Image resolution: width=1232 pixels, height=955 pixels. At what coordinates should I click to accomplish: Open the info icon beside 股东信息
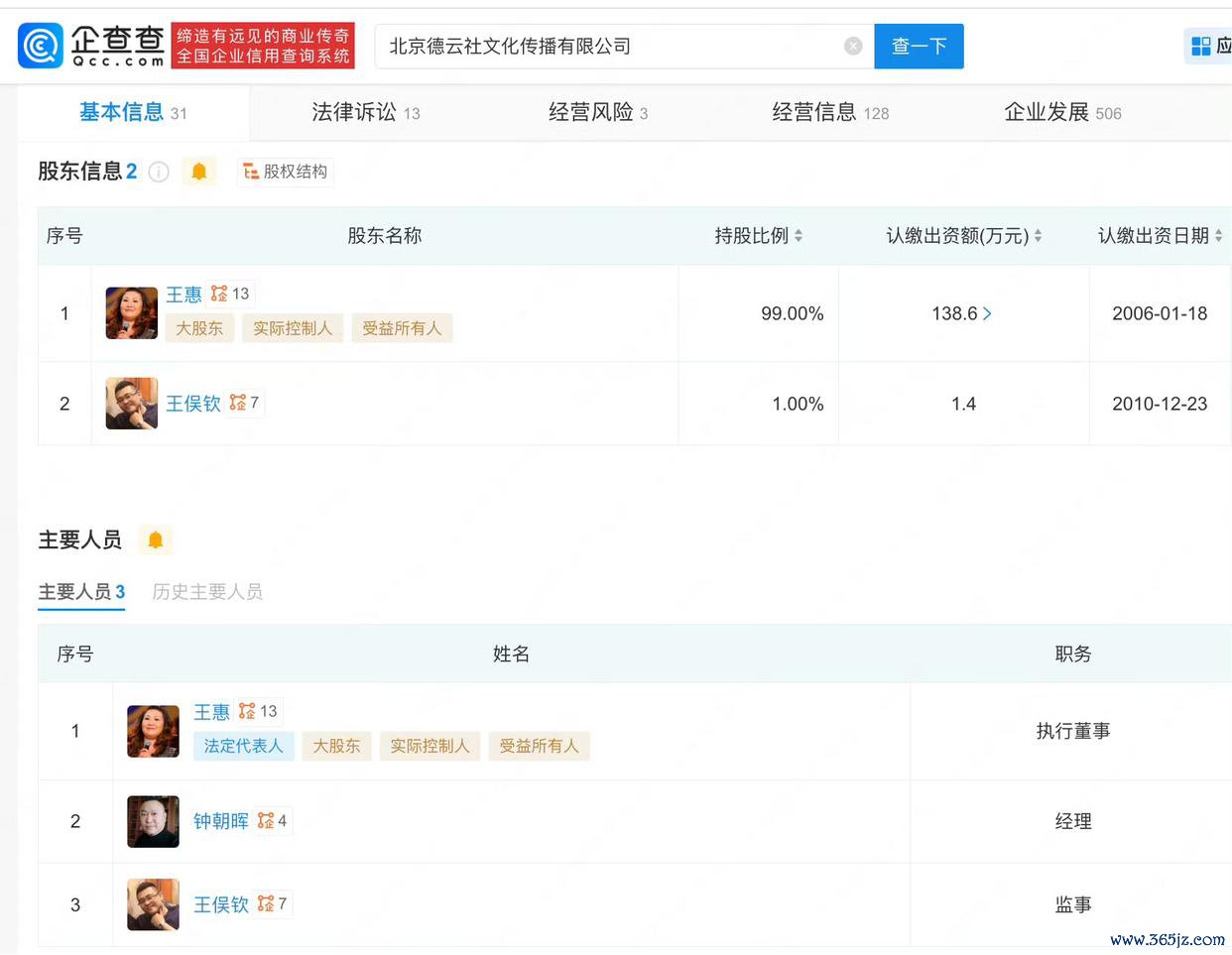159,172
